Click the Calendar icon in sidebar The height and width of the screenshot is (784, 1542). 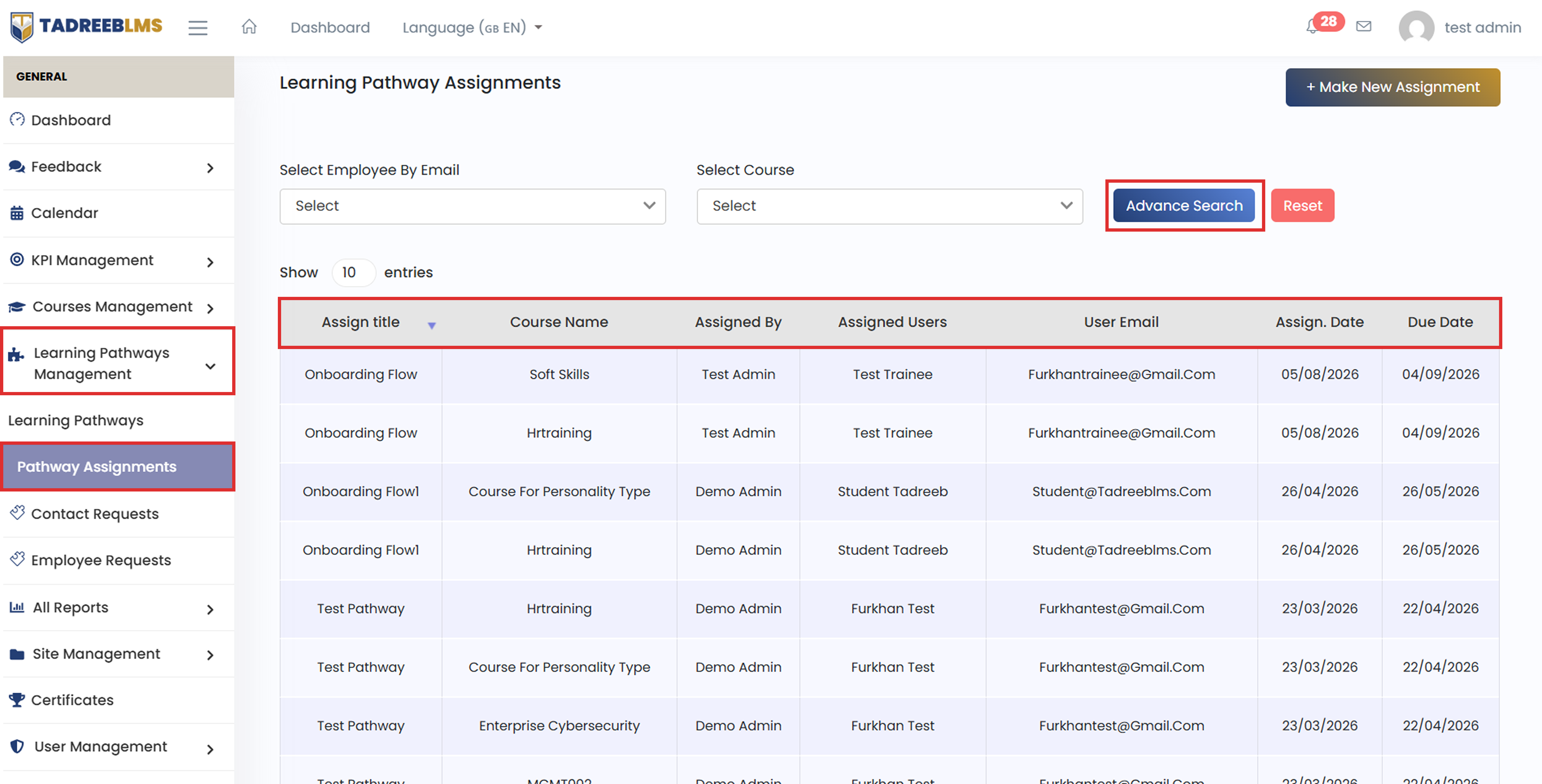17,213
